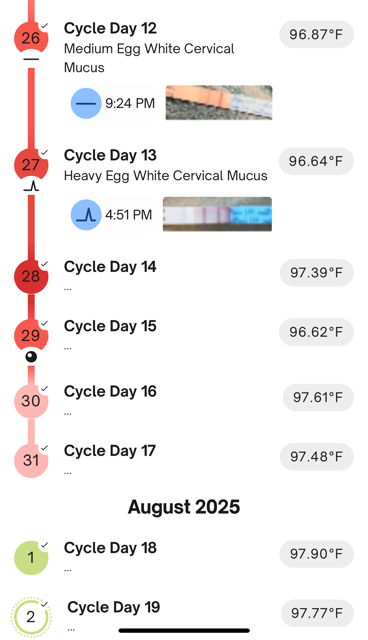View the Cycle Day 12 test strip photo
The image size is (368, 640).
tap(219, 102)
